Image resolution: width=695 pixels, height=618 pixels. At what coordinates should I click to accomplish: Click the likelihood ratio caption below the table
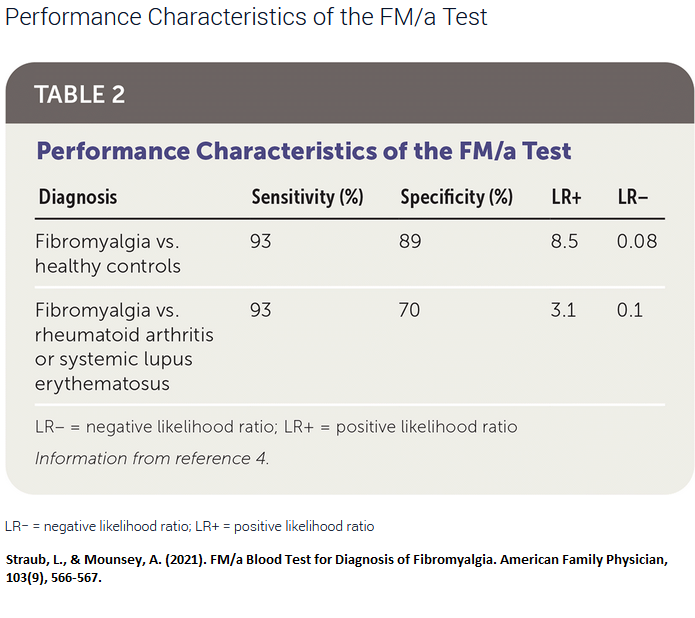point(190,526)
